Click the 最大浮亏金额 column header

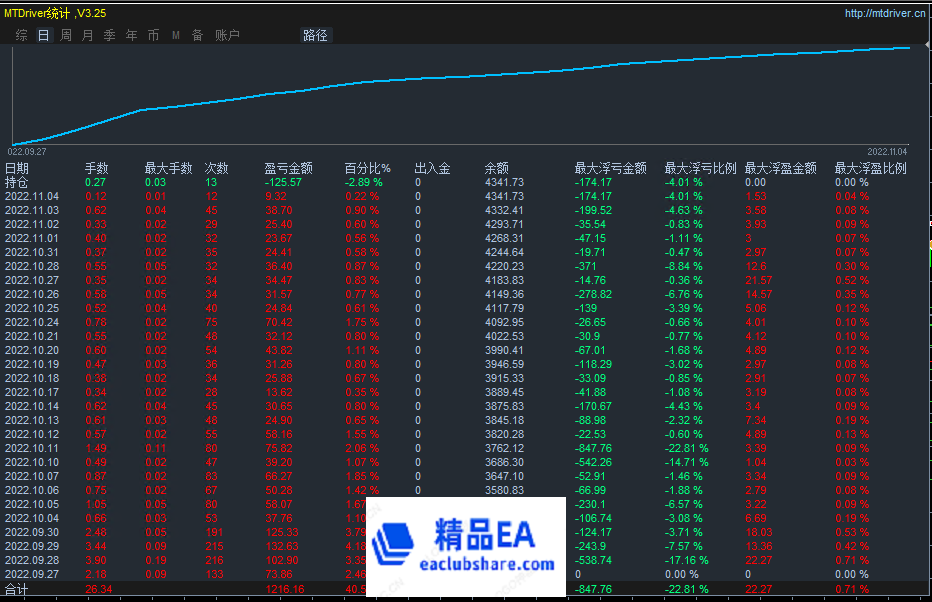coord(610,168)
